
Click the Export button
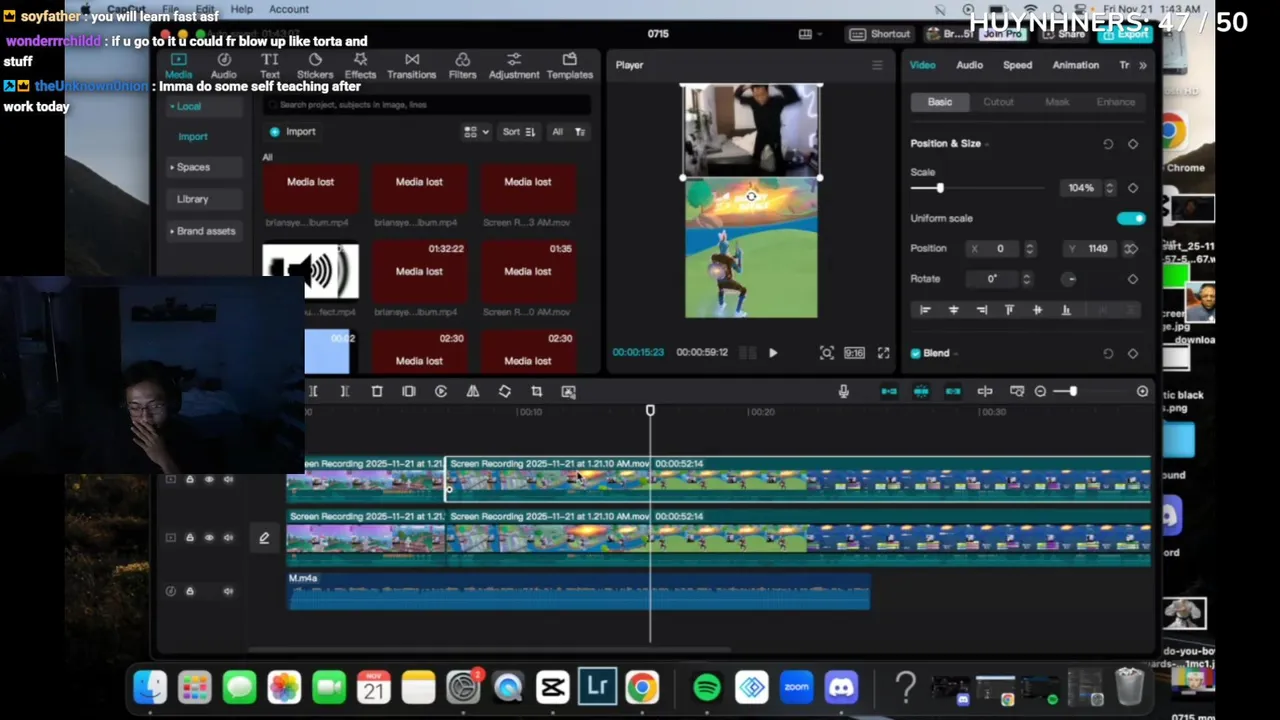click(x=1125, y=34)
